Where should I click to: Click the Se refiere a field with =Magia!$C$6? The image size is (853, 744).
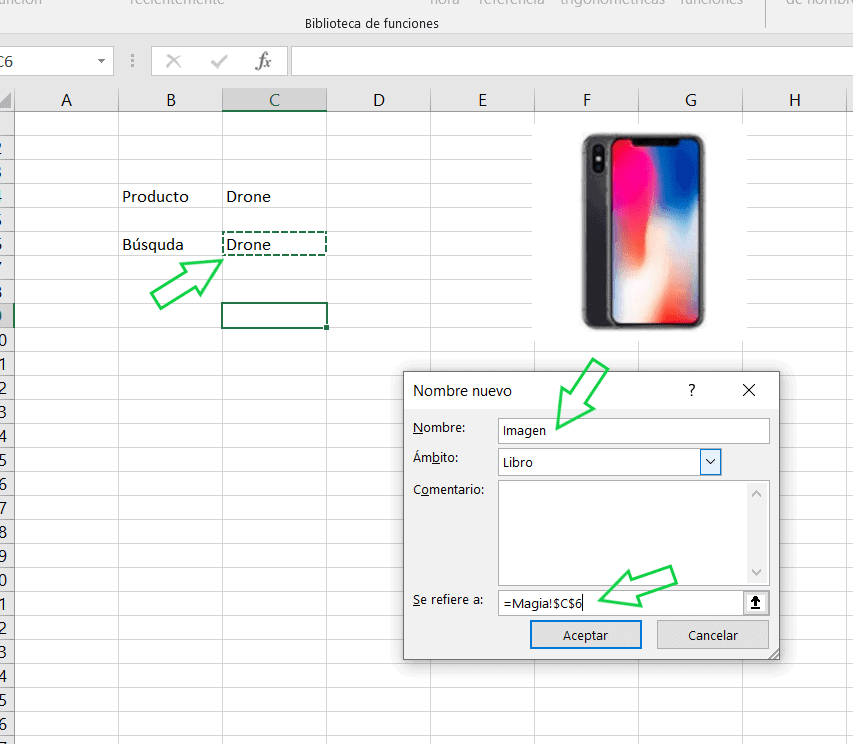[x=620, y=603]
